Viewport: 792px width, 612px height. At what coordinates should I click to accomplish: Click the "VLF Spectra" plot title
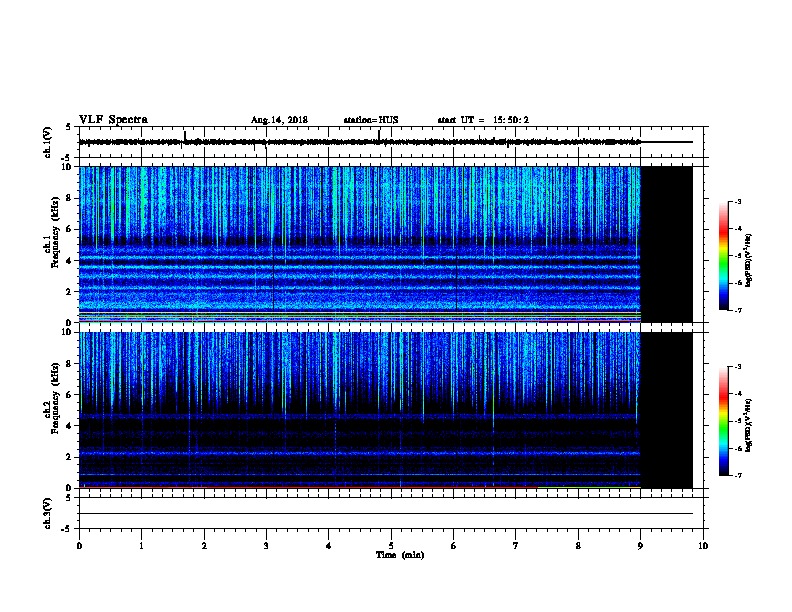[x=113, y=120]
